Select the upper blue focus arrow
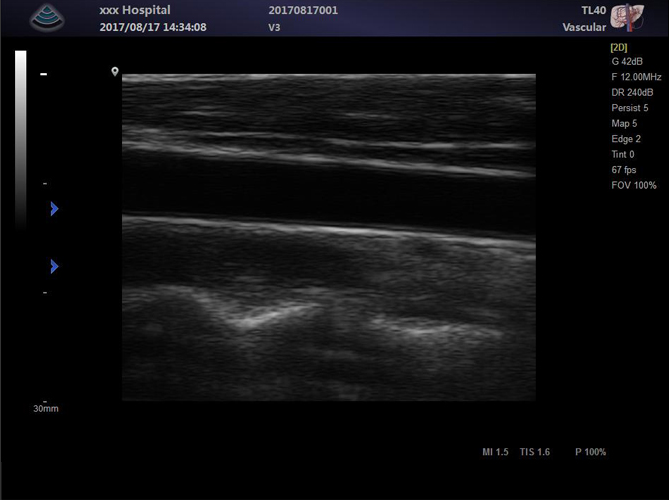This screenshot has width=669, height=500. tap(54, 209)
